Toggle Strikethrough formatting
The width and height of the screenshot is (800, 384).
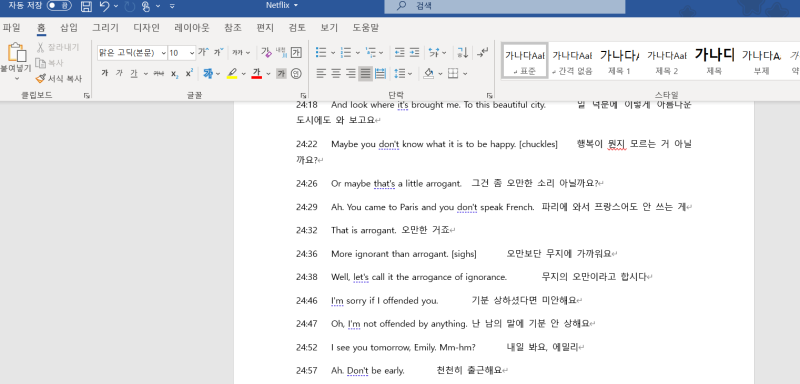(159, 73)
